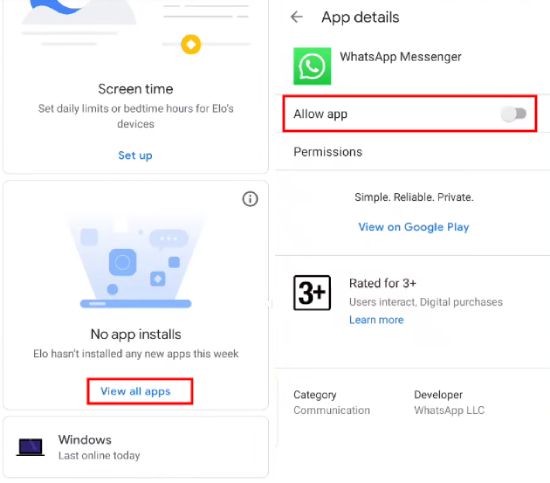Click the 3+ content rating badge
This screenshot has width=550, height=483.
pos(312,293)
